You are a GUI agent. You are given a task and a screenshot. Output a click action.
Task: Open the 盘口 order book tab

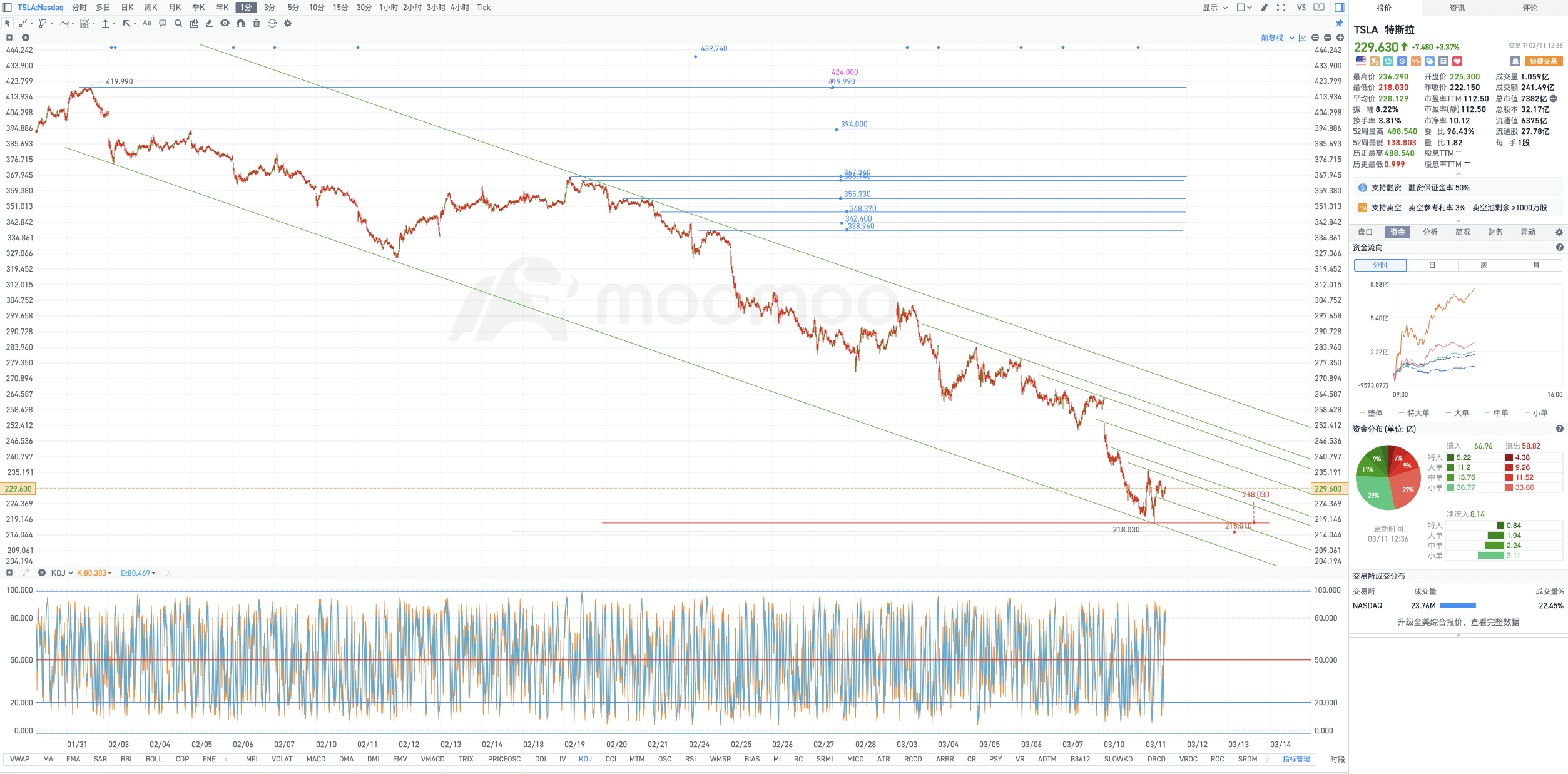click(x=1365, y=232)
